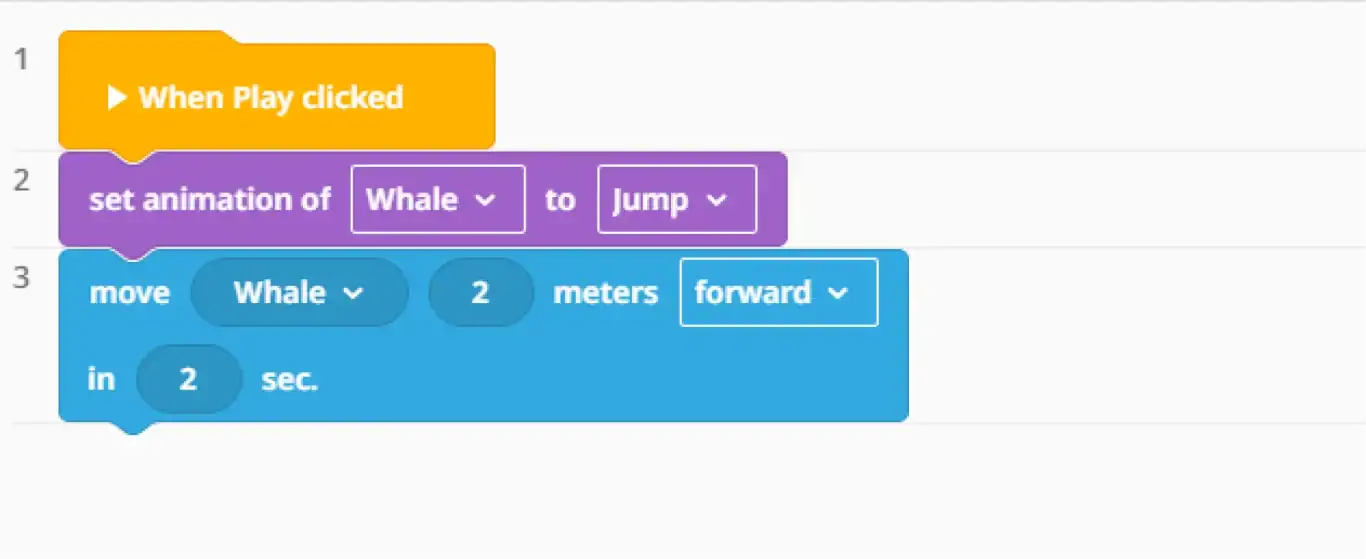Viewport: 1366px width, 559px height.
Task: Click the chevron next to Whale in move block
Action: pyautogui.click(x=352, y=293)
